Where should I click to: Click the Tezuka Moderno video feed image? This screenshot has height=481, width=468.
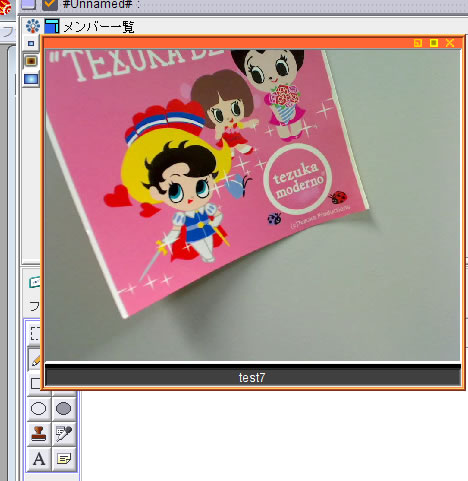point(253,205)
